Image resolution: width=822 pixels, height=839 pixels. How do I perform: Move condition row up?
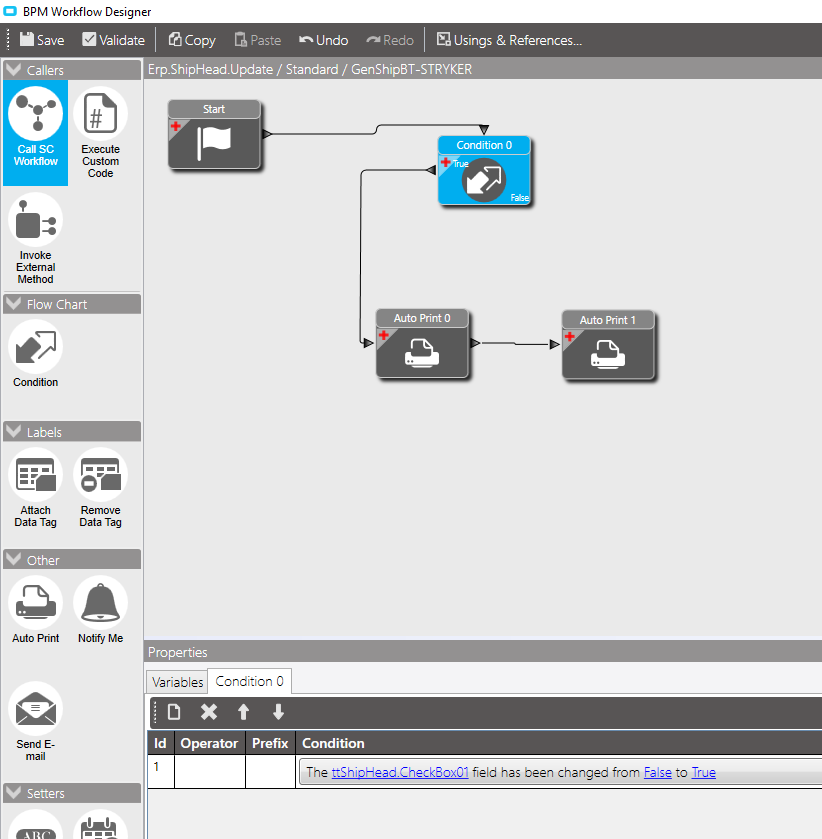click(x=243, y=712)
